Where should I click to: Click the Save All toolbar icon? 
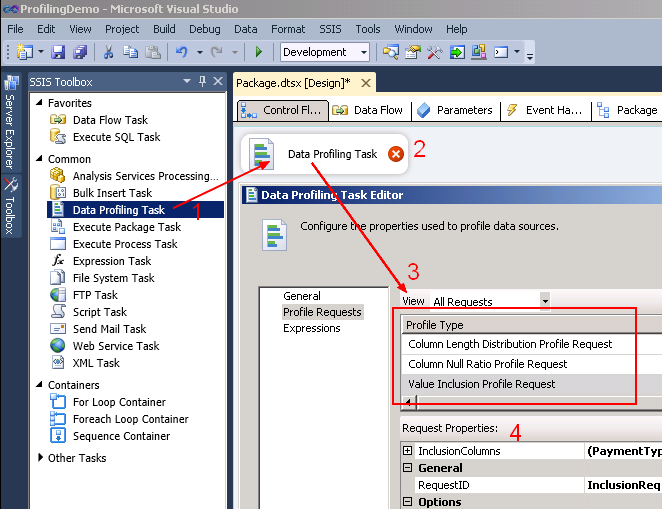point(78,52)
